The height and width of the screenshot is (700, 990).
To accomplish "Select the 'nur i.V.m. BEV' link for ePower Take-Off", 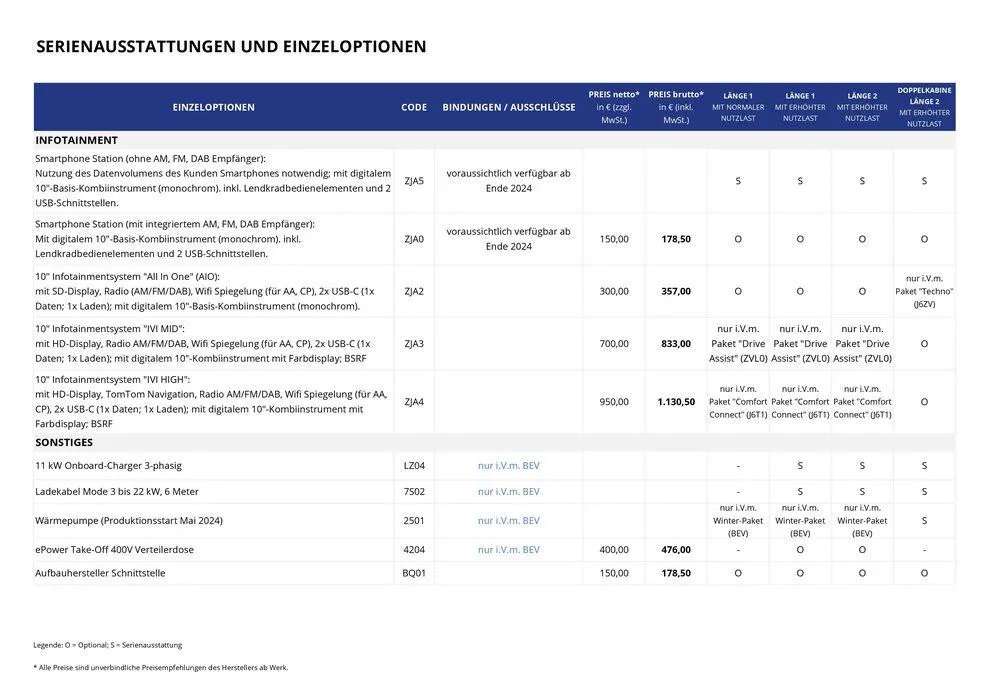I will tap(507, 548).
